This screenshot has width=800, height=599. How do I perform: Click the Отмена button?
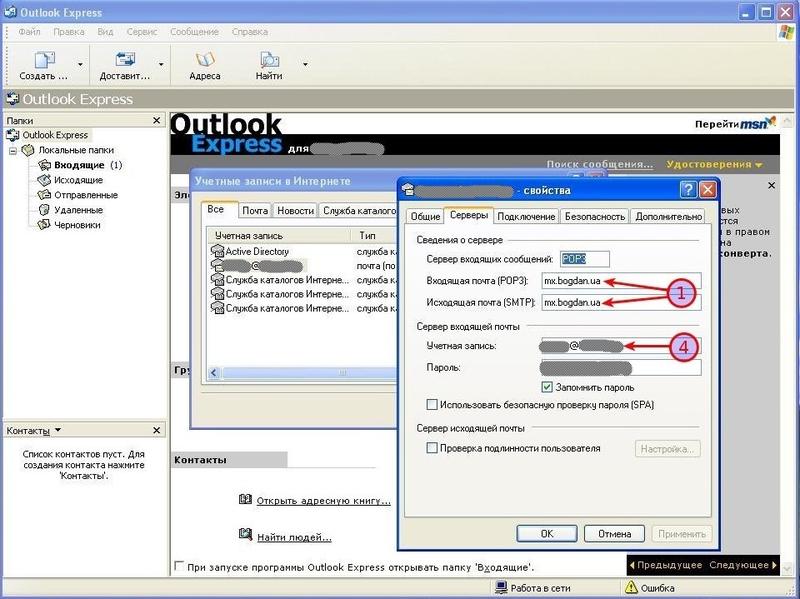[x=614, y=534]
